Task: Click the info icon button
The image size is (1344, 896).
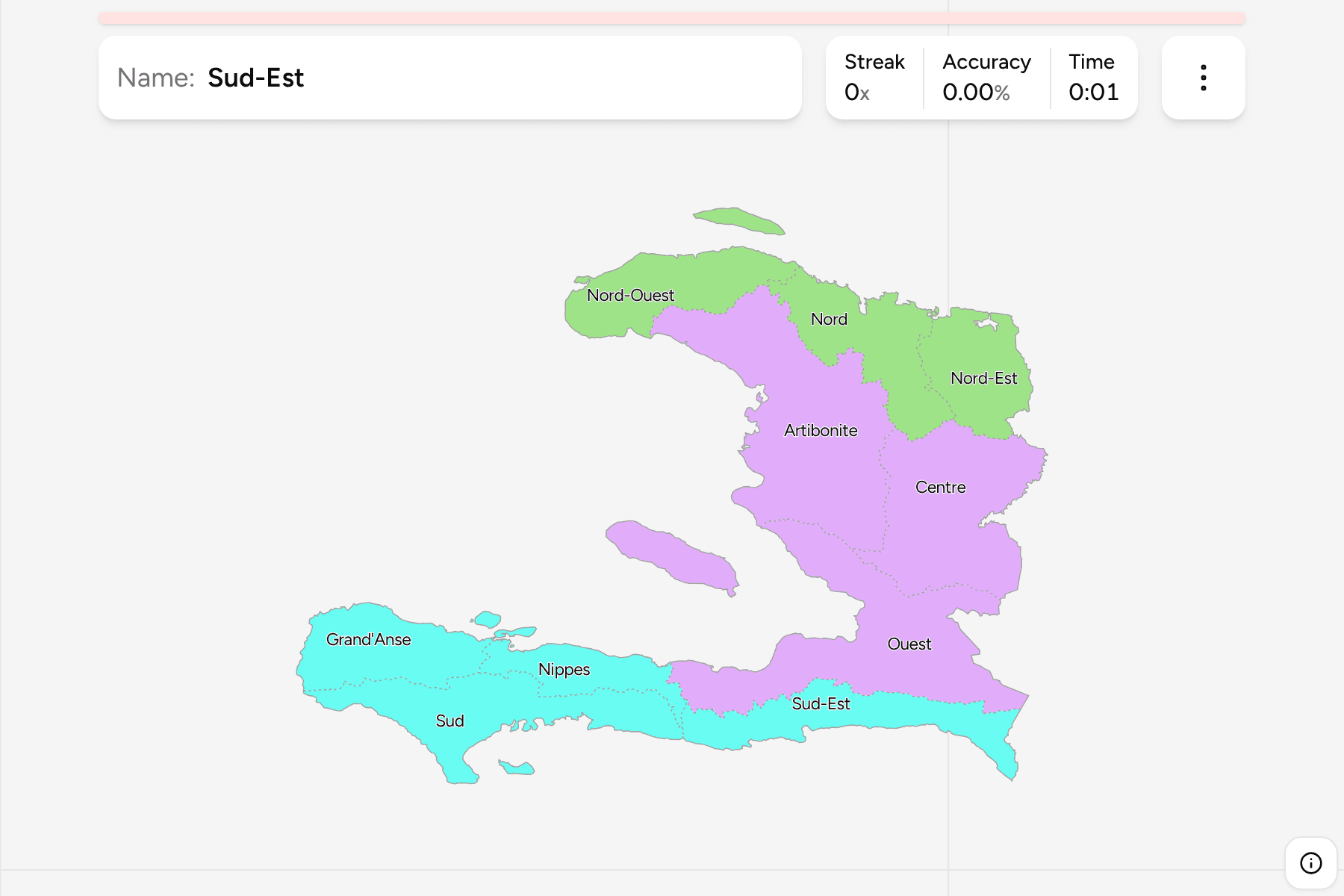Action: pos(1310,863)
